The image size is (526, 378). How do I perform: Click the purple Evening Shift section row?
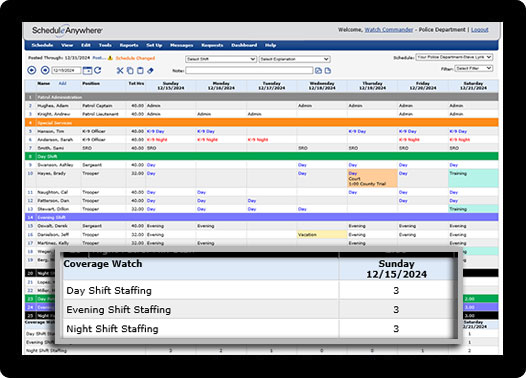pos(262,217)
